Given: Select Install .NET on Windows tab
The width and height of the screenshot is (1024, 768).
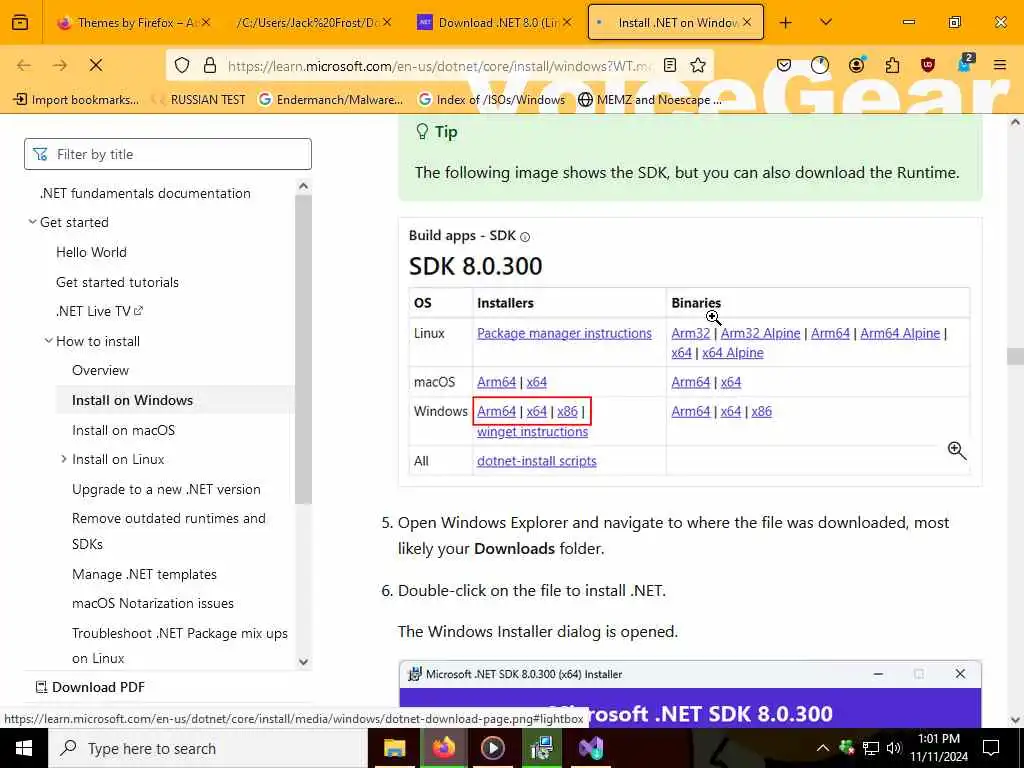Looking at the screenshot, I should pos(676,22).
